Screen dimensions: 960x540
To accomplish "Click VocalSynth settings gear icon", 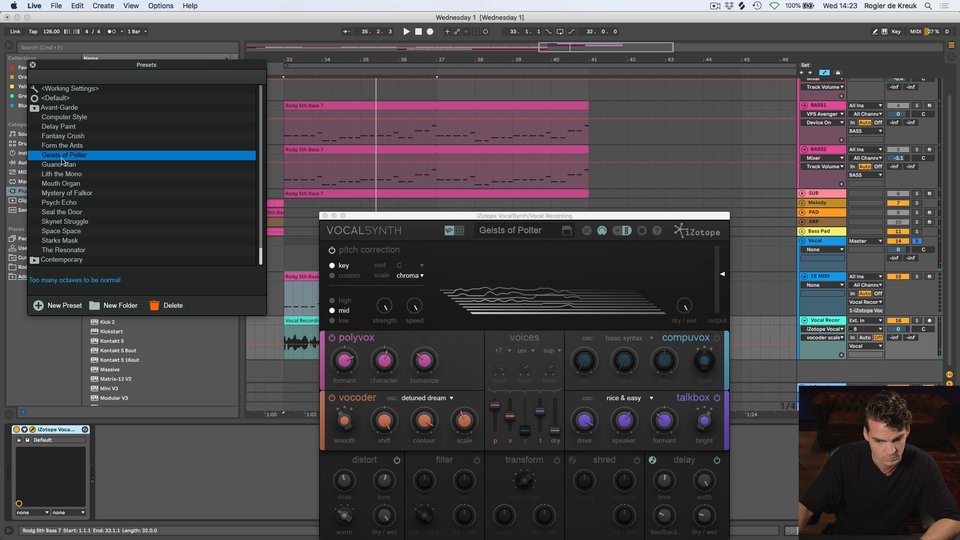I will pos(642,231).
